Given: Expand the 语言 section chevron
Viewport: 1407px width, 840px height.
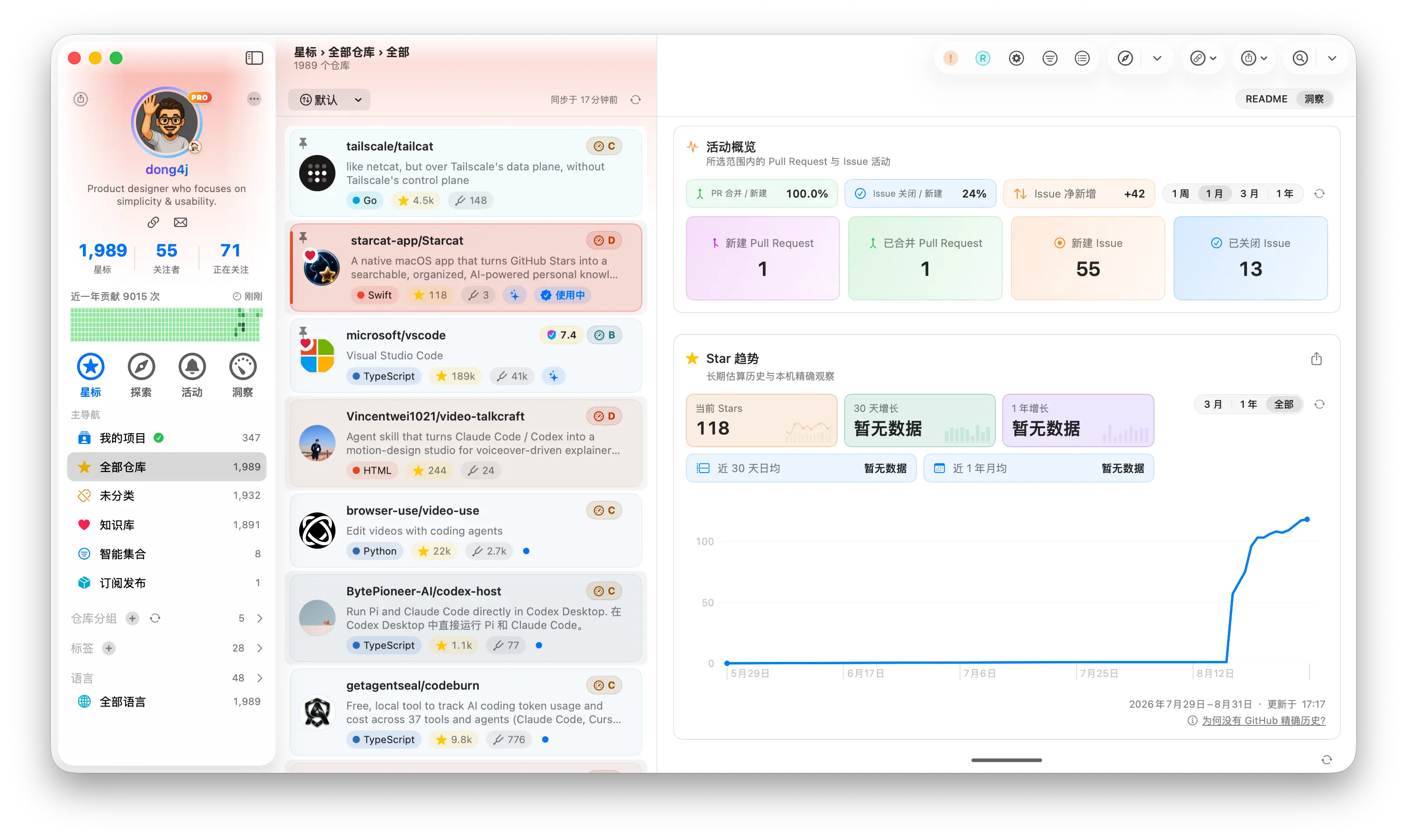Looking at the screenshot, I should (260, 678).
